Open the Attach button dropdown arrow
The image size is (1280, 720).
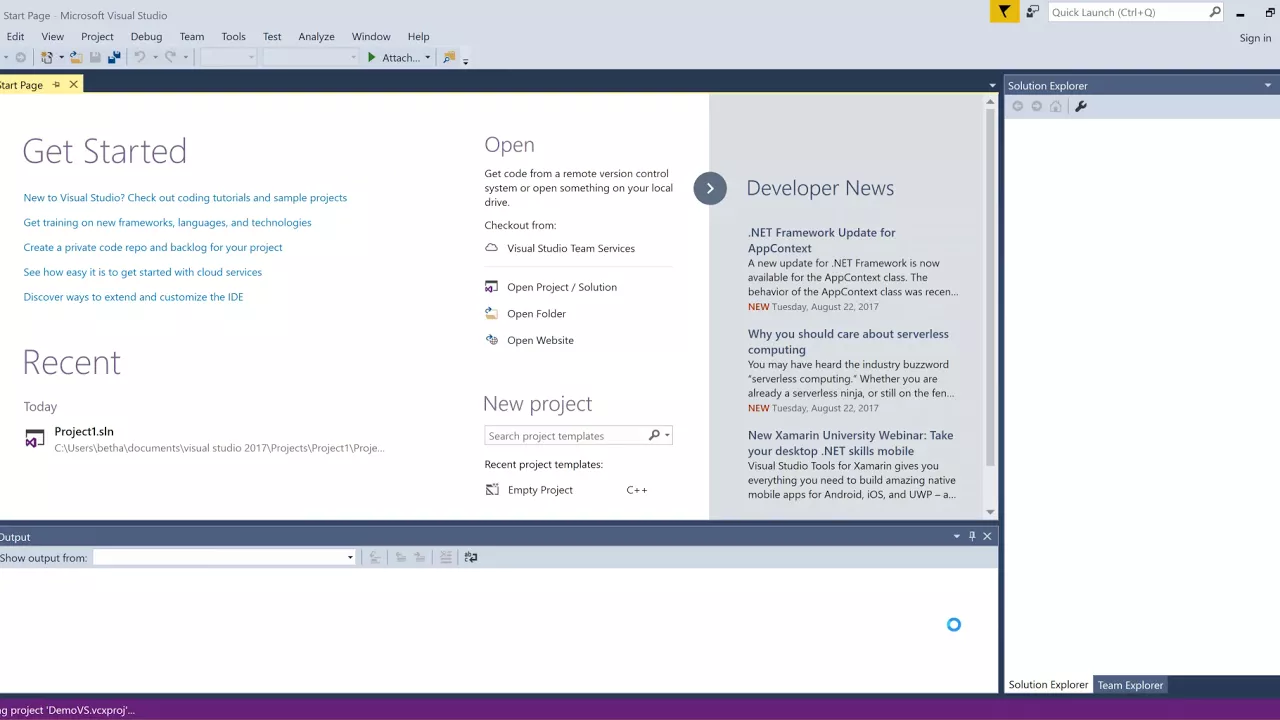tap(427, 58)
